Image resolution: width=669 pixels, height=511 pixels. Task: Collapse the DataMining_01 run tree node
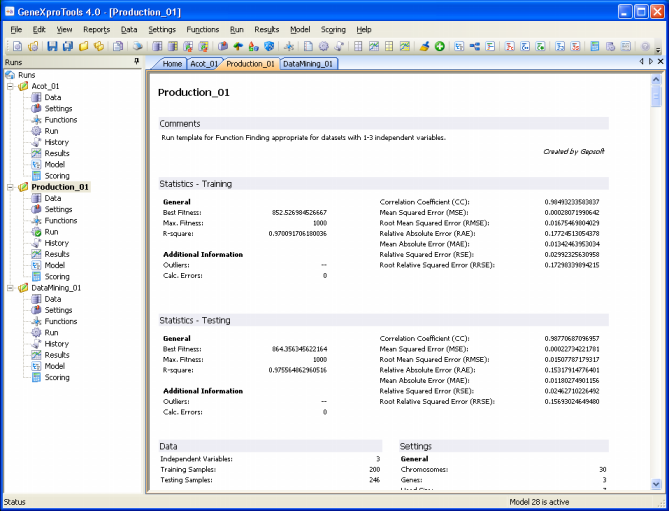pyautogui.click(x=10, y=288)
